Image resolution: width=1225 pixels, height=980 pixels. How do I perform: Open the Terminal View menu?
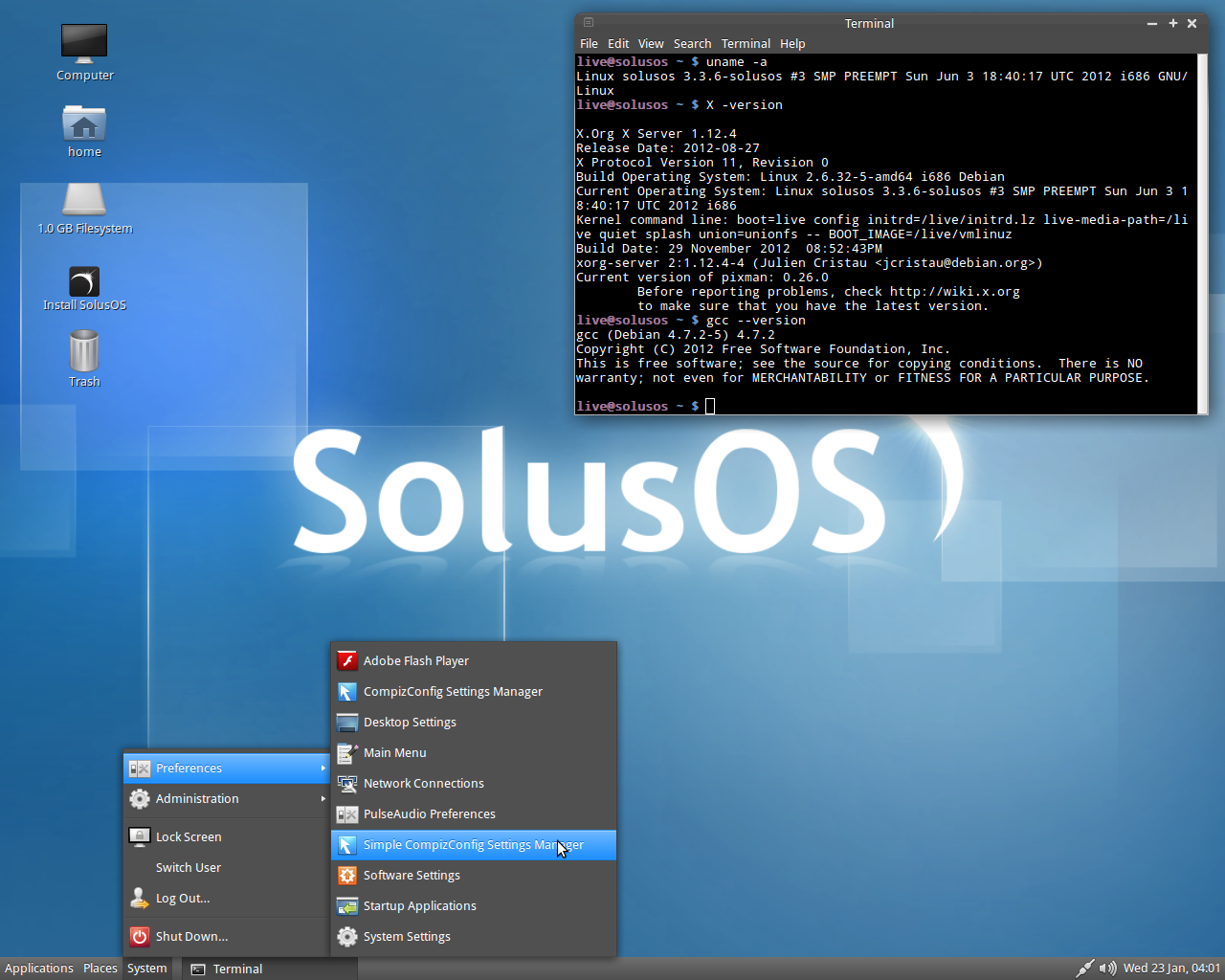651,43
